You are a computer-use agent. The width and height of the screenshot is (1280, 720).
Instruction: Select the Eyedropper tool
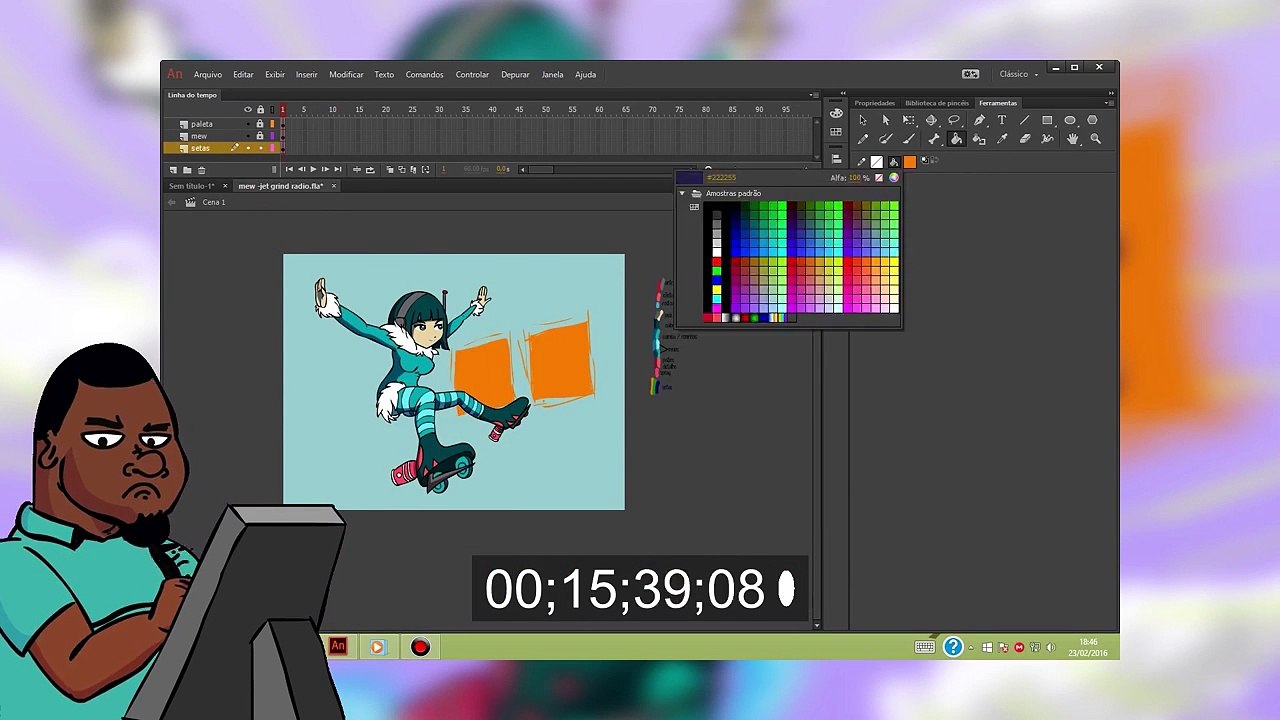point(1002,139)
